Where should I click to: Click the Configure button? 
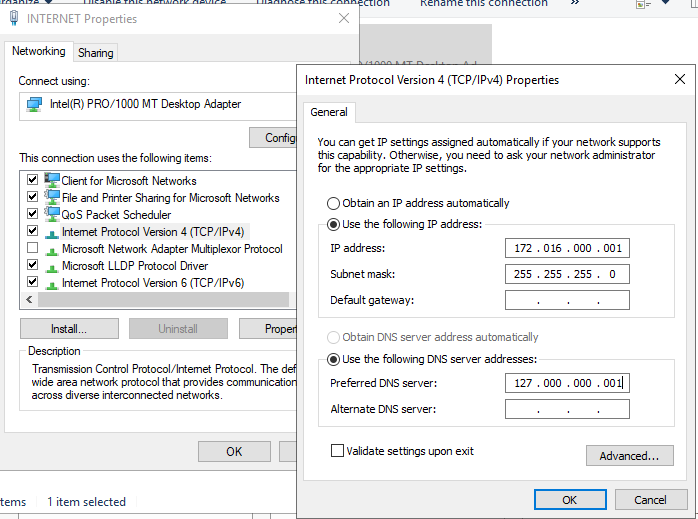tap(273, 138)
